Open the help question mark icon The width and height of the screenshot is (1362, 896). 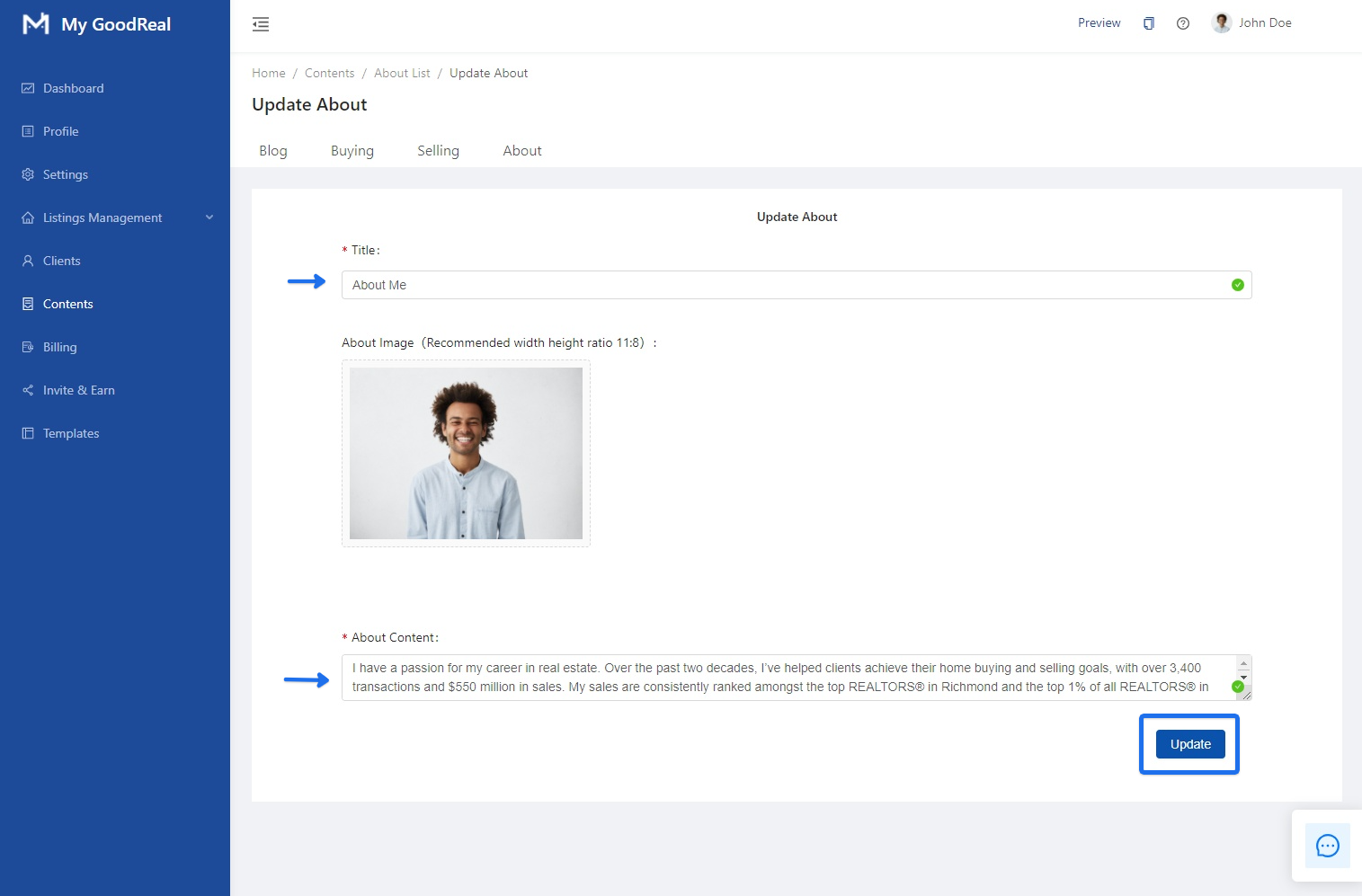(1182, 23)
